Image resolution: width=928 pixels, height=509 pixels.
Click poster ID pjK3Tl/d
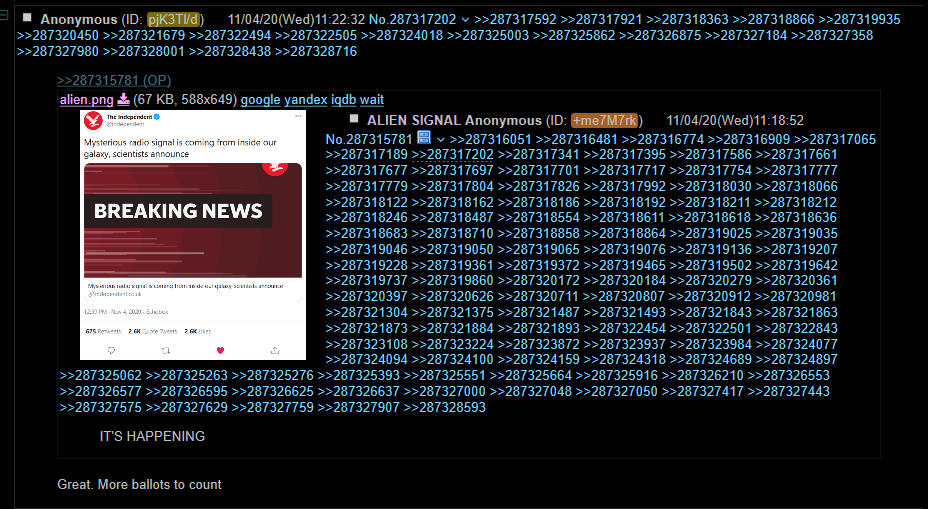pyautogui.click(x=173, y=20)
